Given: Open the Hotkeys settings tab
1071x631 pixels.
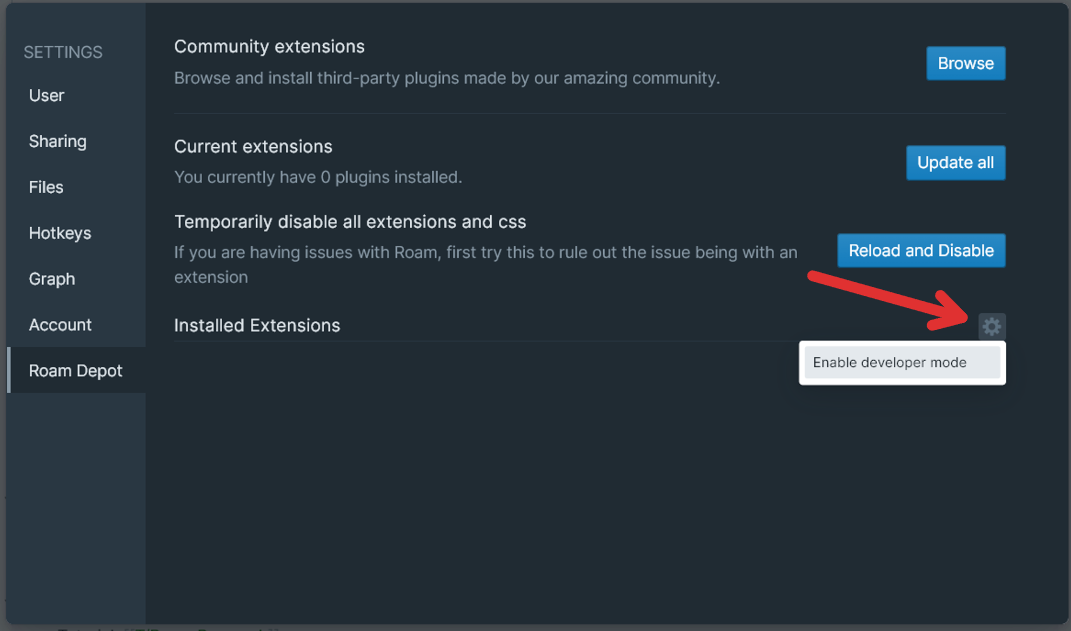Looking at the screenshot, I should [60, 234].
